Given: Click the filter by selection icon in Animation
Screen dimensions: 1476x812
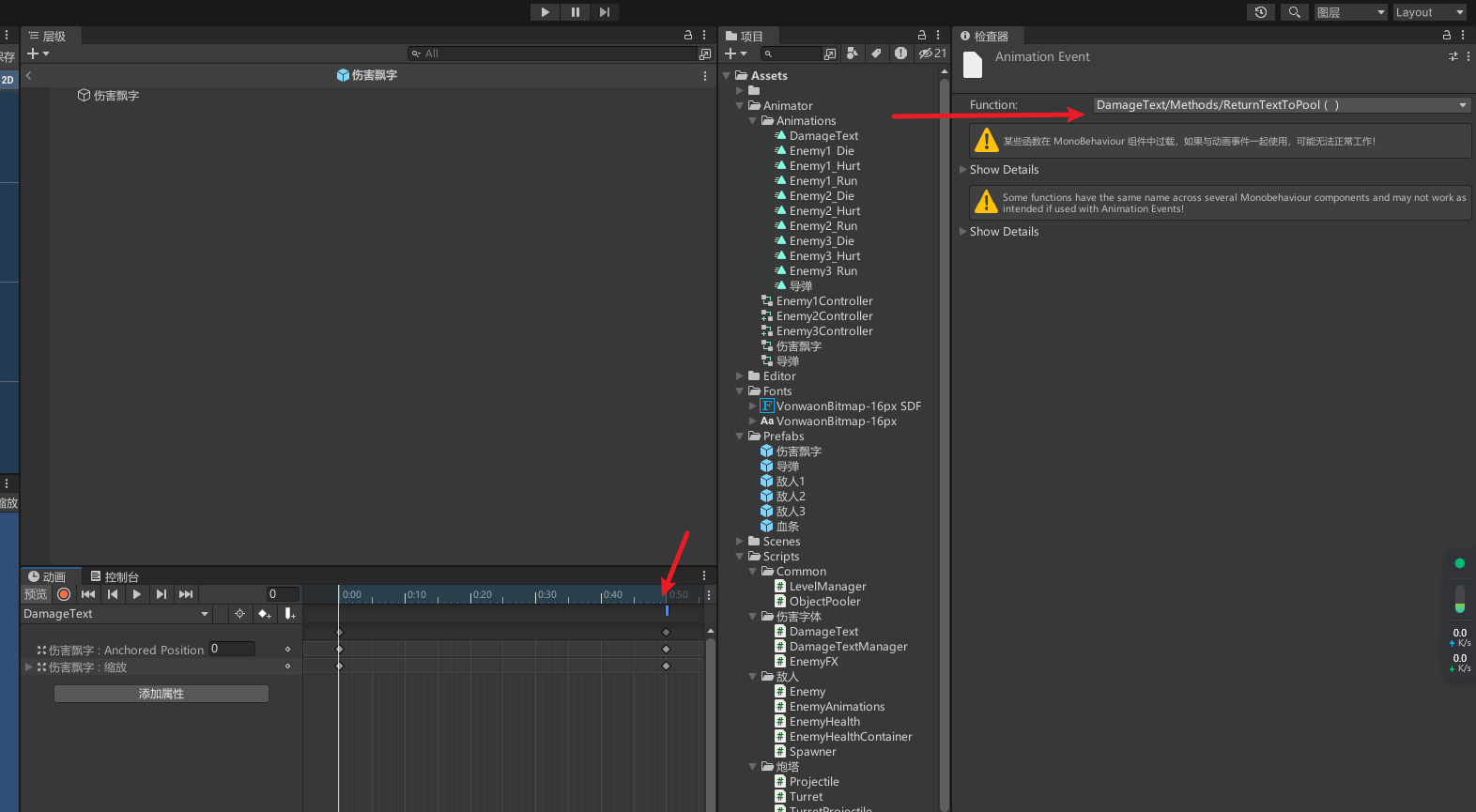Looking at the screenshot, I should click(239, 614).
